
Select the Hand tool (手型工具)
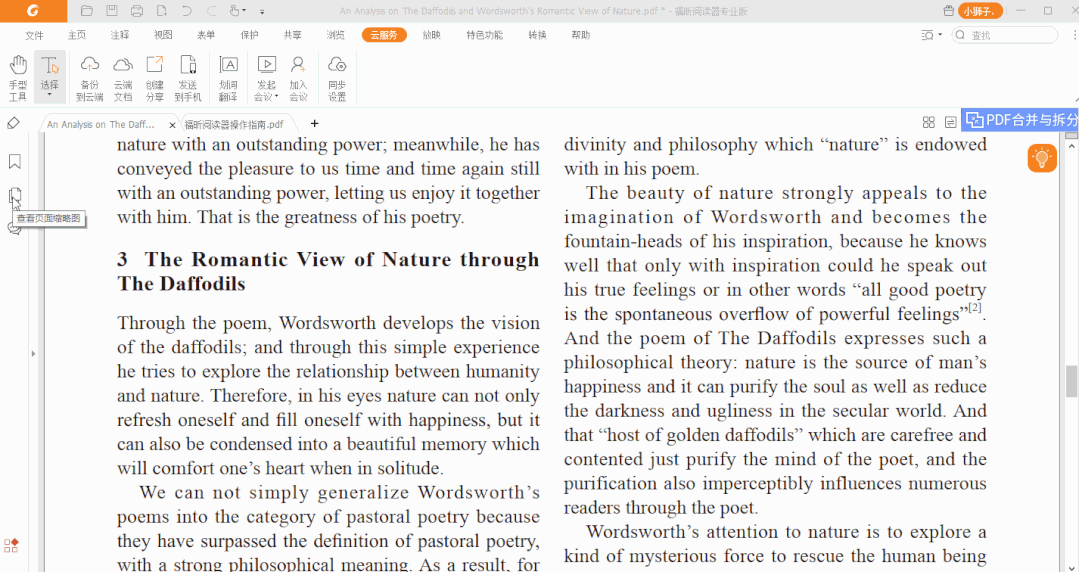tap(18, 77)
